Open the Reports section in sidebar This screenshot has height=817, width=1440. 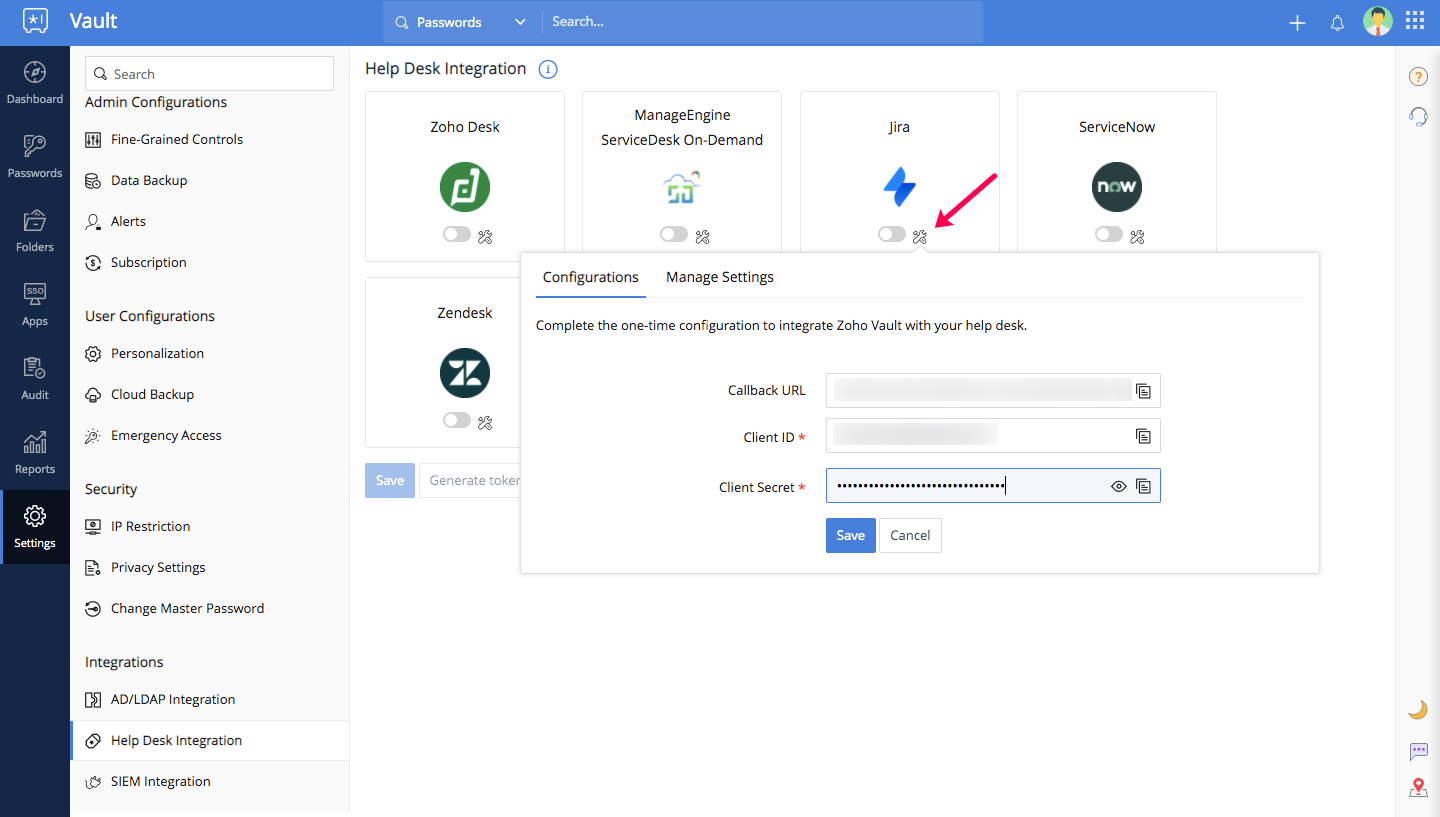(35, 453)
